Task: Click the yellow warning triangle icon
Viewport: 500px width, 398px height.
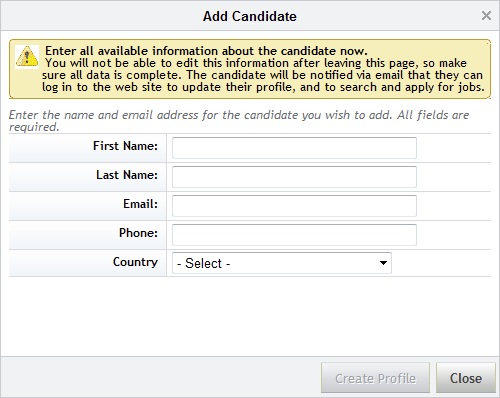Action: click(27, 57)
